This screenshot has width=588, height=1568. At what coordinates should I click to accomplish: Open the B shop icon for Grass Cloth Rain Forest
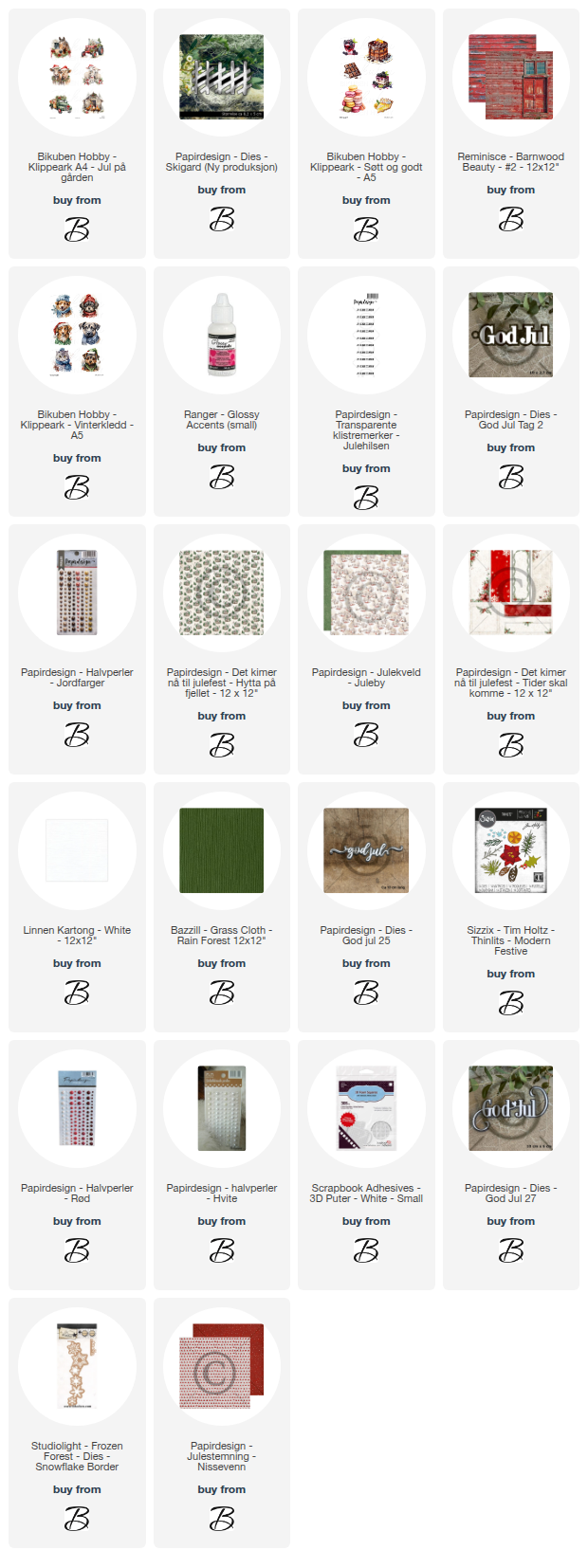point(222,993)
